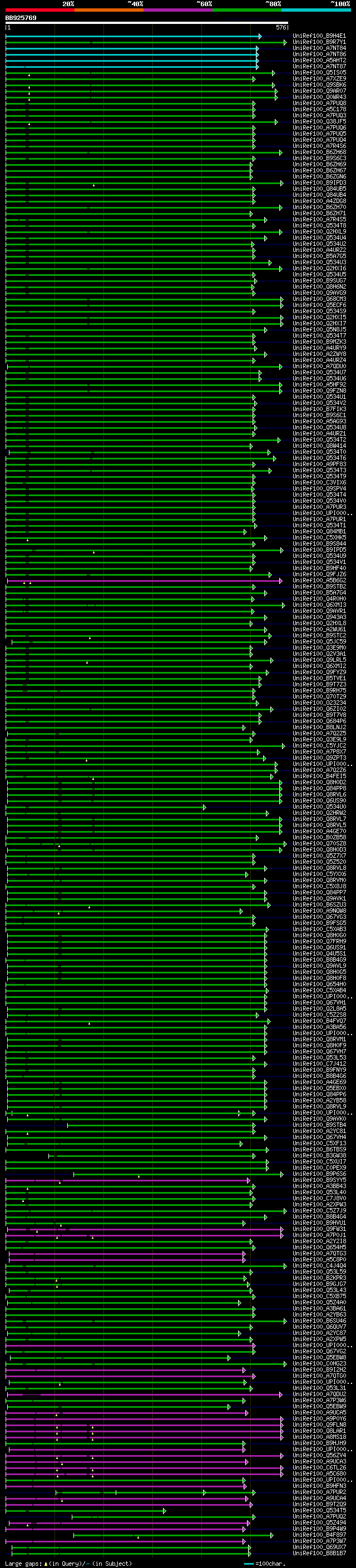Click label UniRef100_B6ZH71

pyautogui.click(x=319, y=213)
